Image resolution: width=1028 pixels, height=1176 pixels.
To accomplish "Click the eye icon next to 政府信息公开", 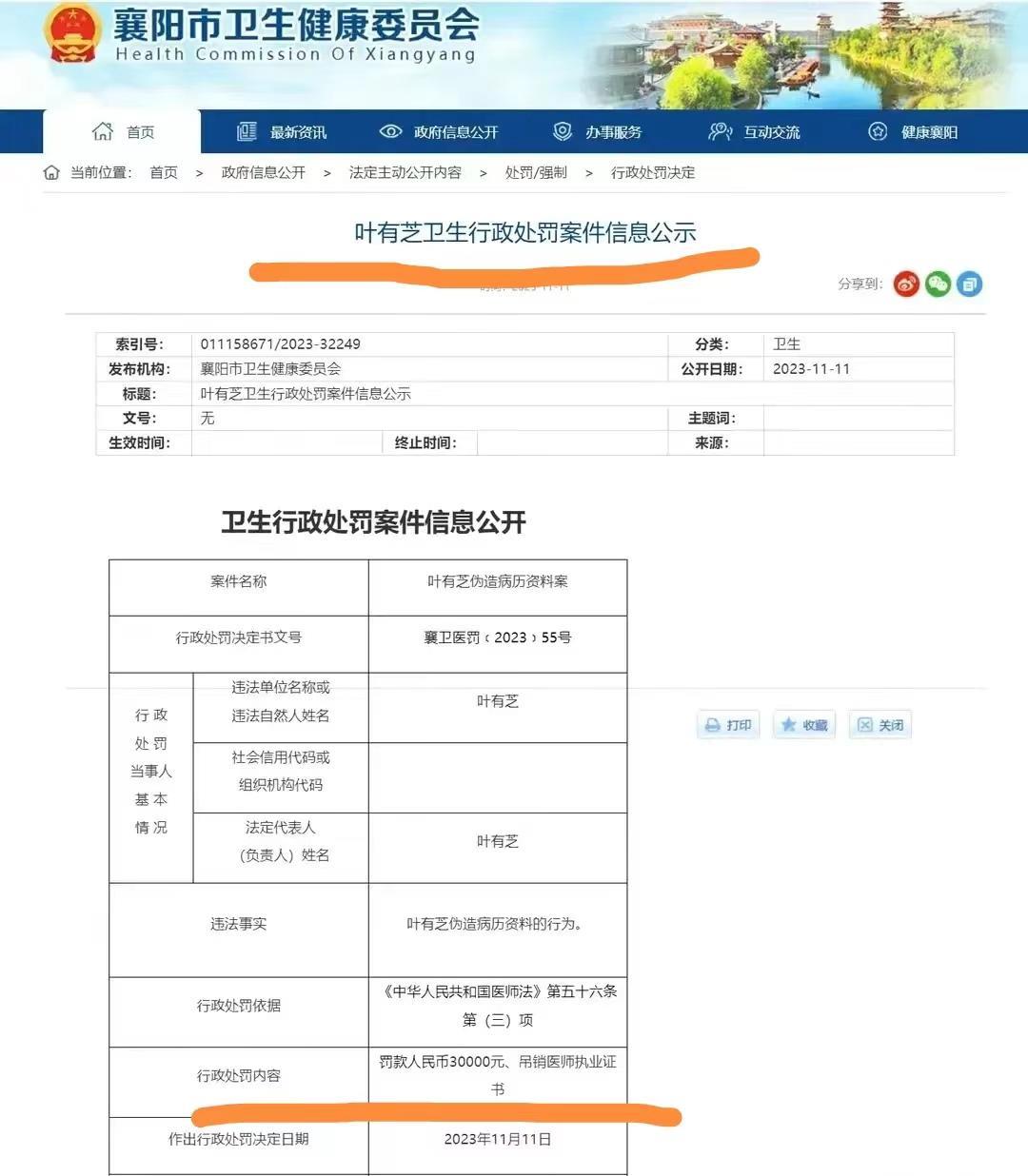I will click(391, 131).
